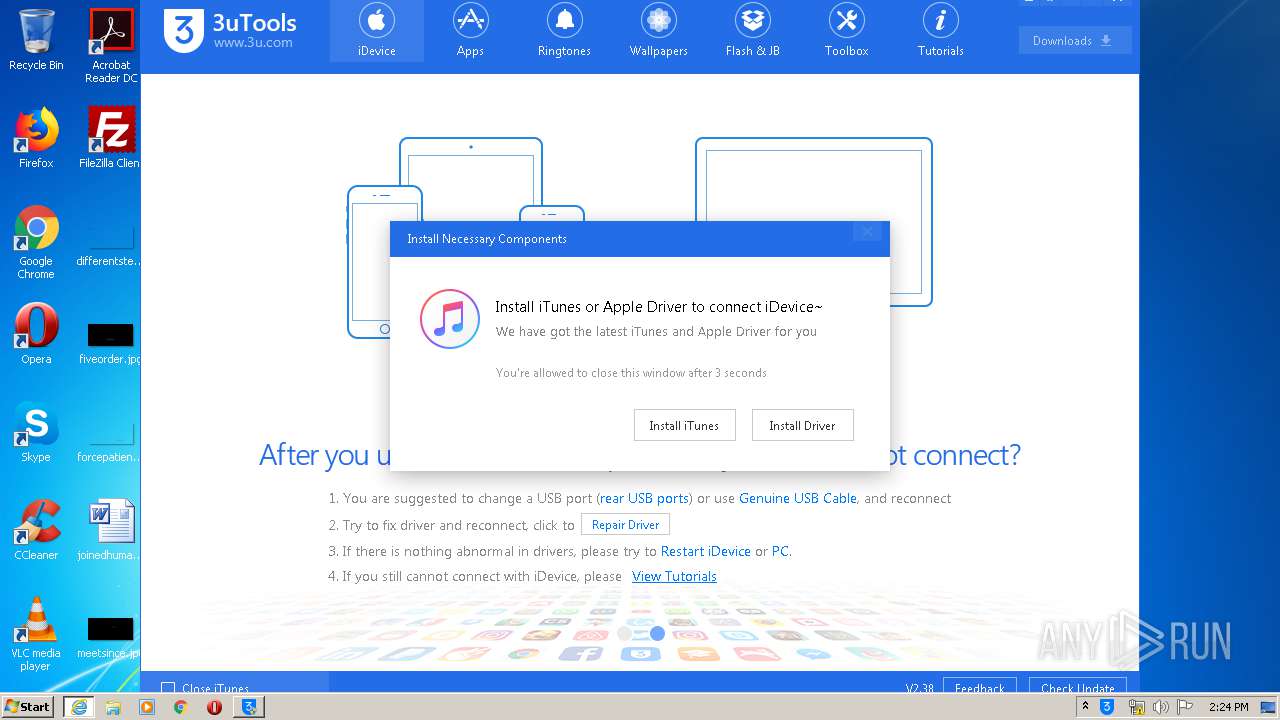
Task: Click the Repair Driver button
Action: click(x=625, y=524)
